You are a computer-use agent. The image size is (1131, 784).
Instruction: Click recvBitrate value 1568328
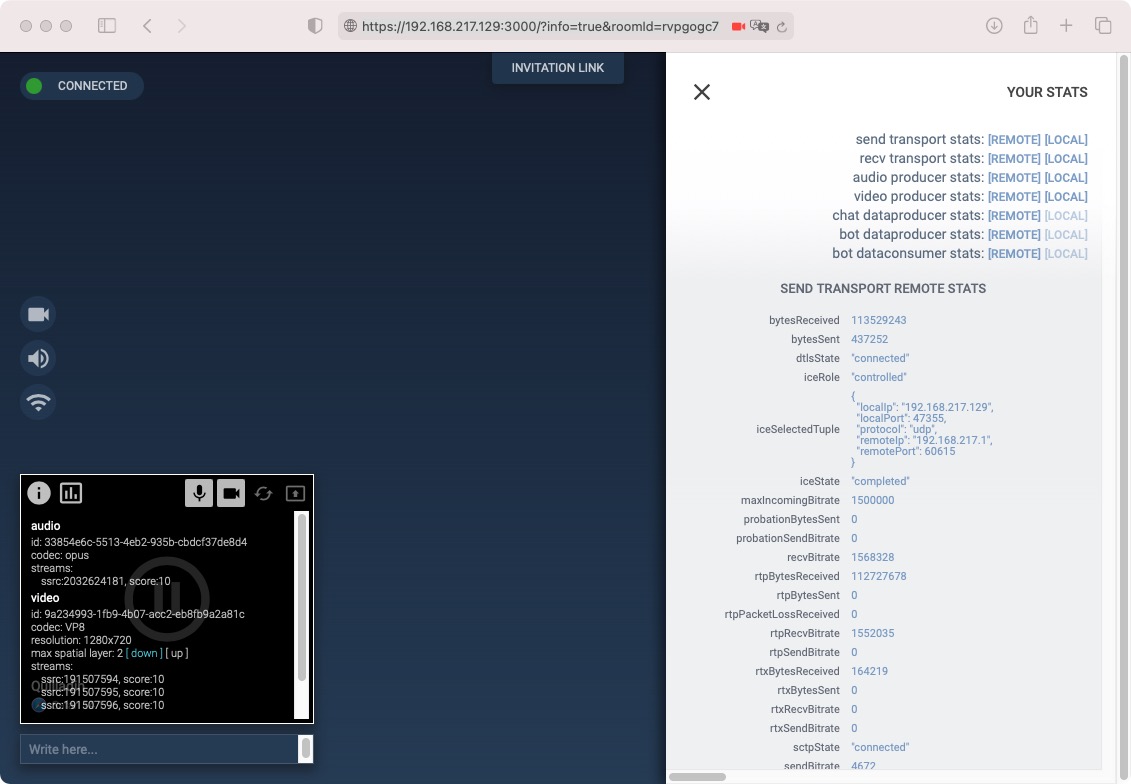pos(872,558)
